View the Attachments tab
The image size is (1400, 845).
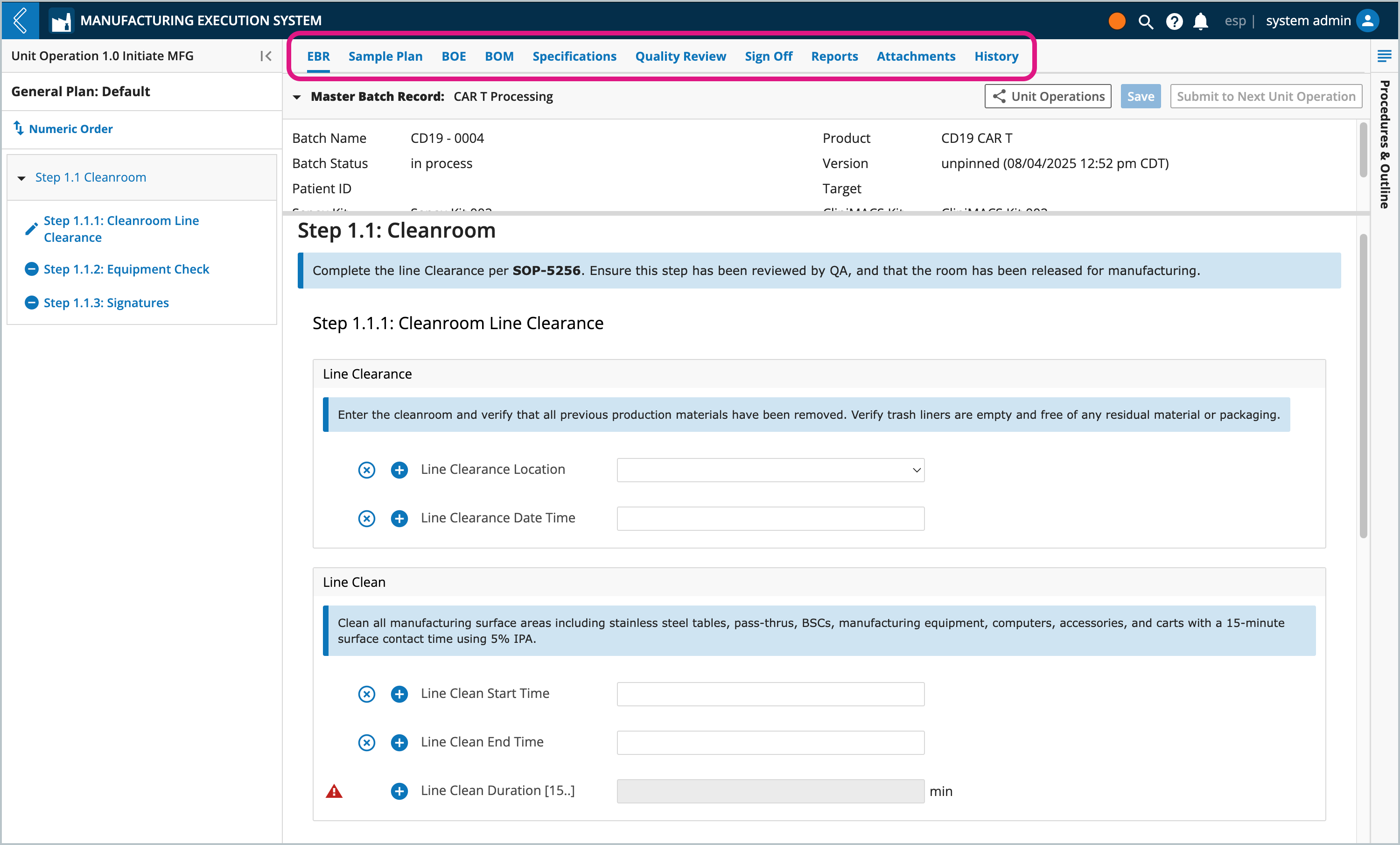(x=916, y=56)
